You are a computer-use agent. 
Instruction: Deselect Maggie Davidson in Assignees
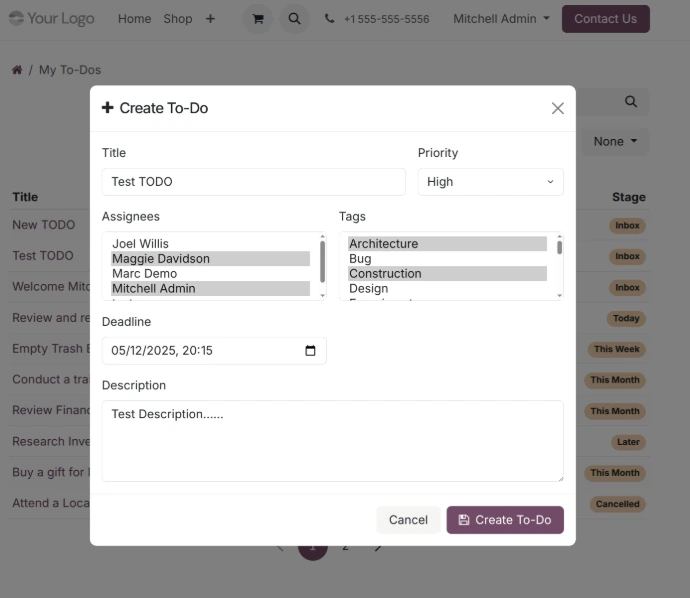(161, 258)
